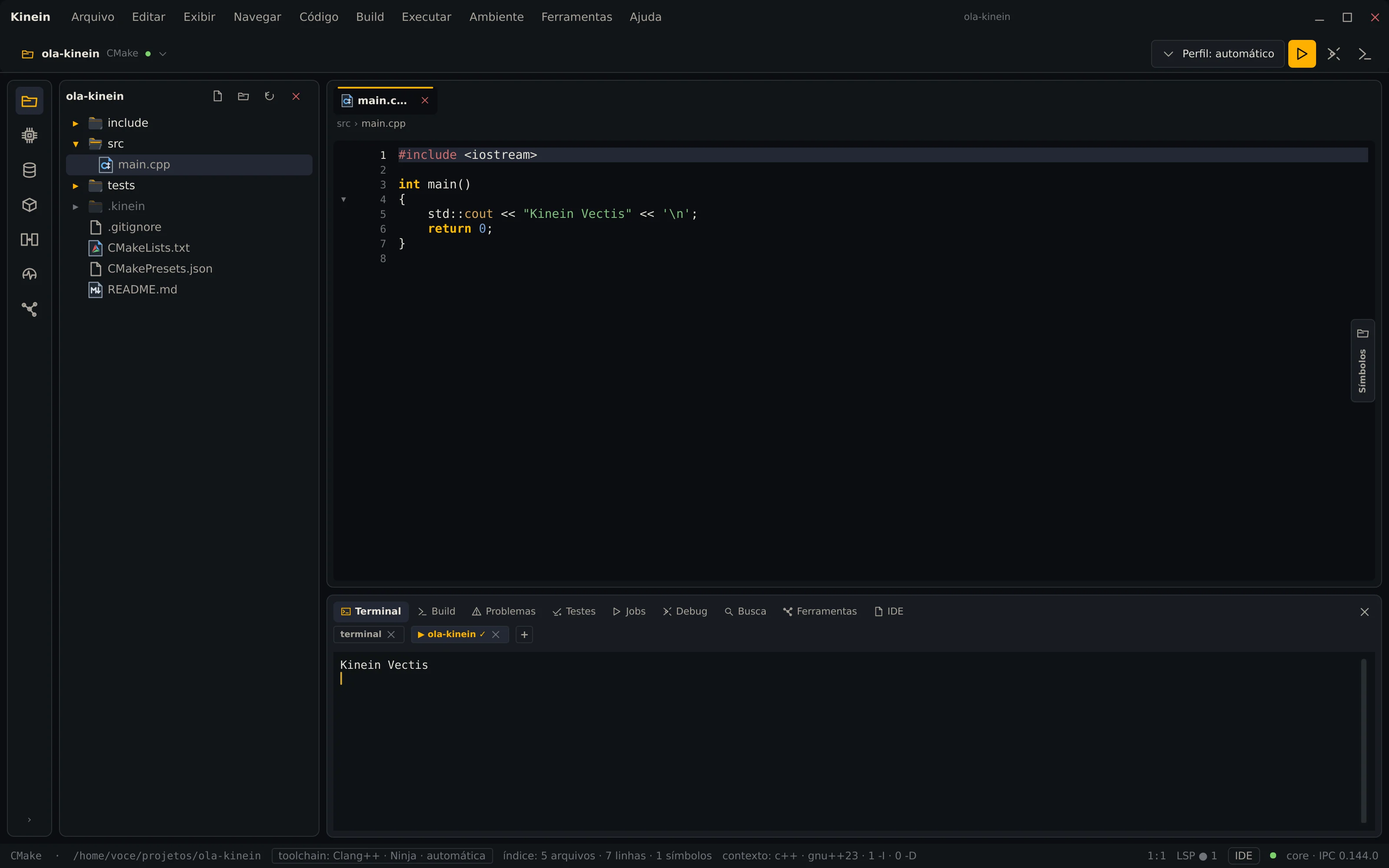Open the graph nodes sidebar icon
1389x868 pixels.
click(x=29, y=309)
